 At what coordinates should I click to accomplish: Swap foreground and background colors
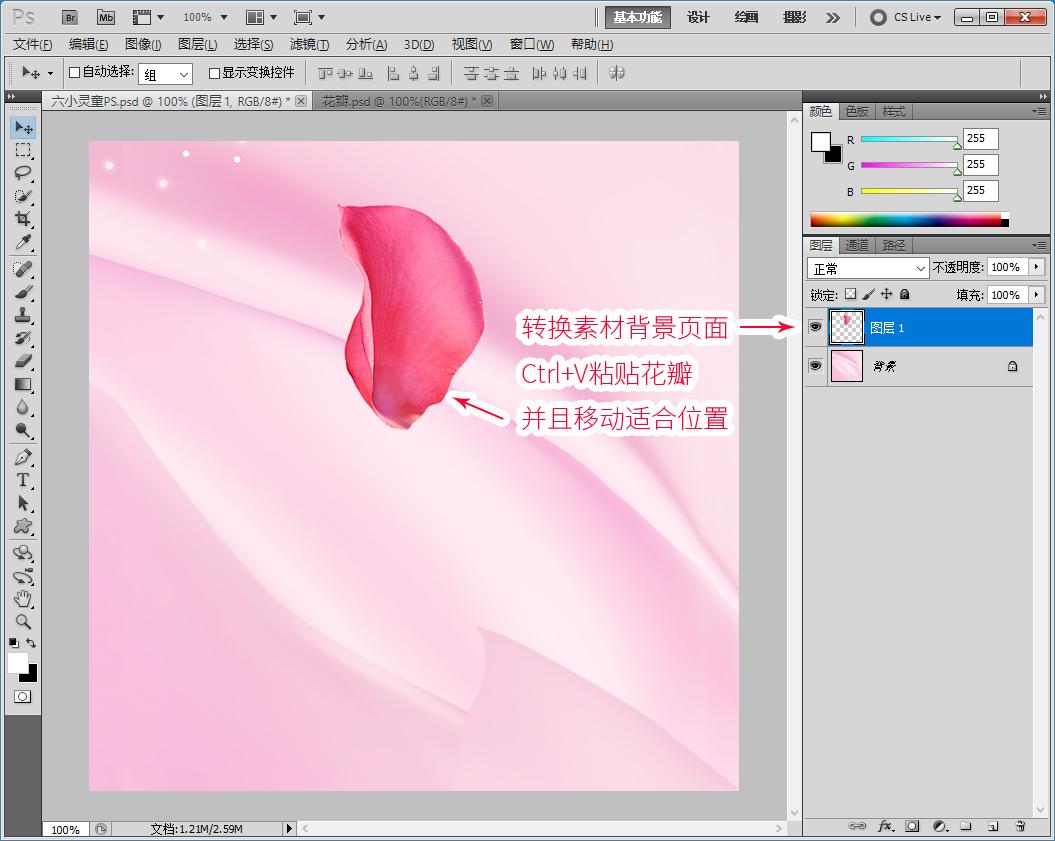pyautogui.click(x=31, y=643)
